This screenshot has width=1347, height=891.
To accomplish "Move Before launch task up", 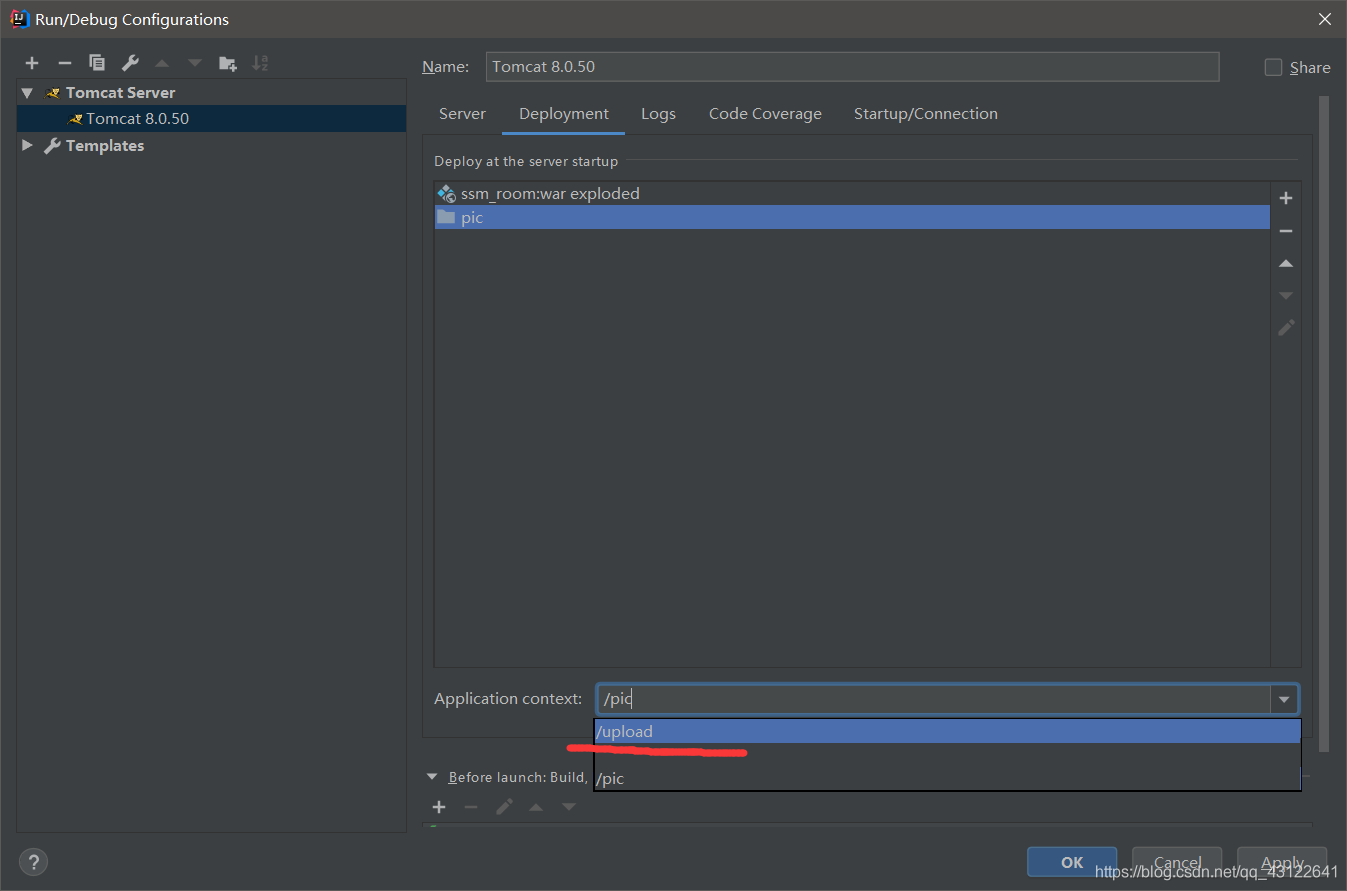I will click(x=536, y=807).
